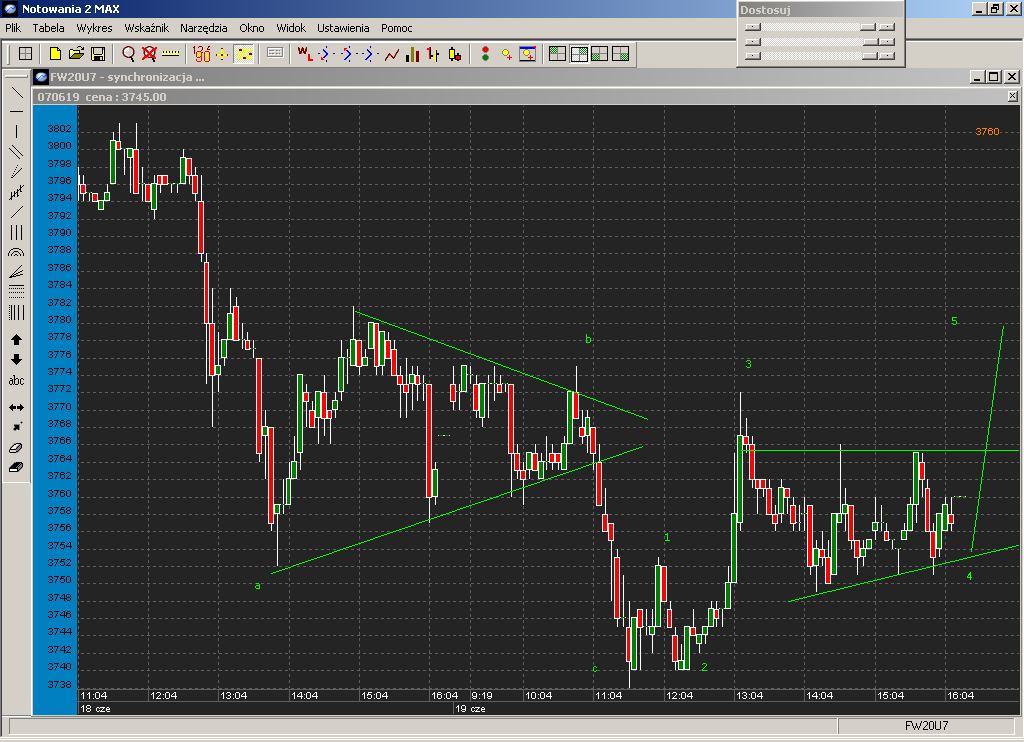This screenshot has height=742, width=1024.
Task: Open the Plik menu
Action: click(13, 27)
